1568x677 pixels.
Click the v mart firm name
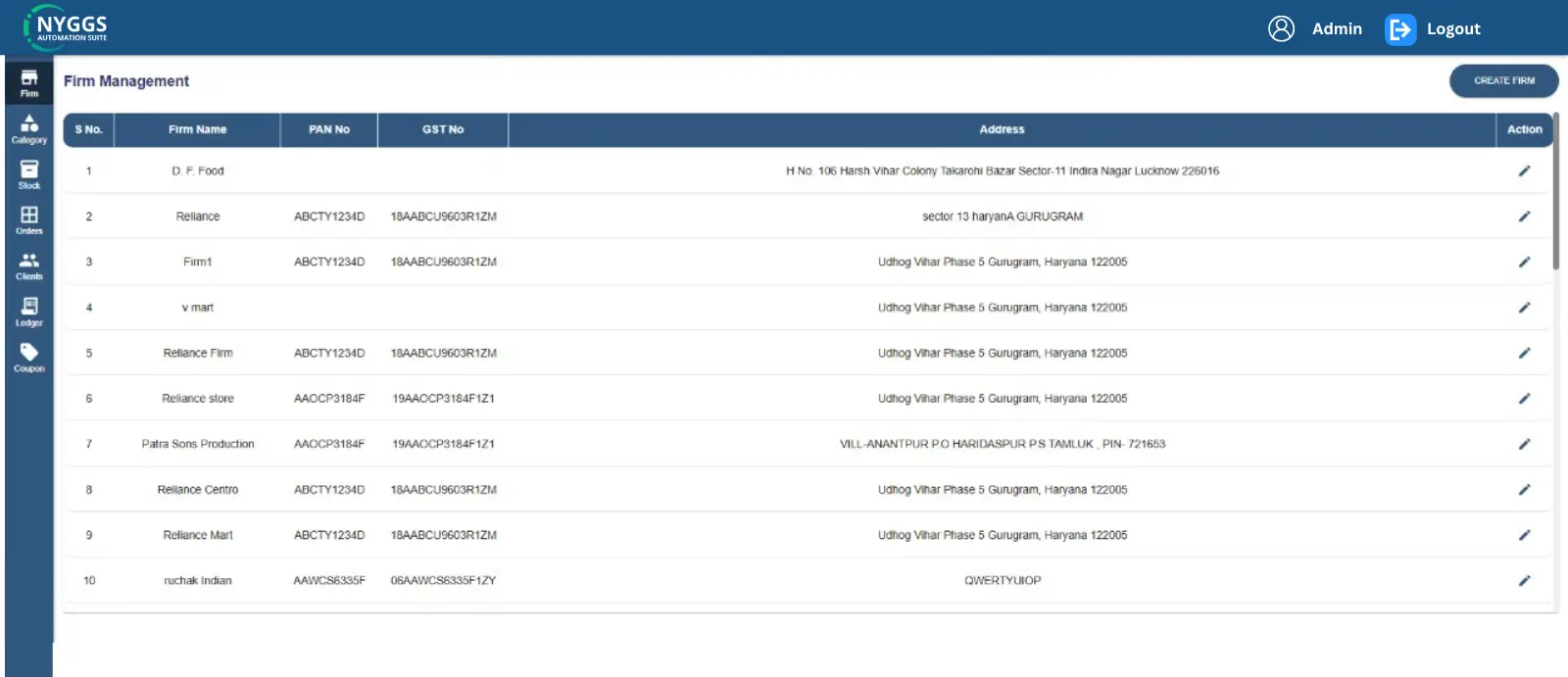(x=198, y=308)
